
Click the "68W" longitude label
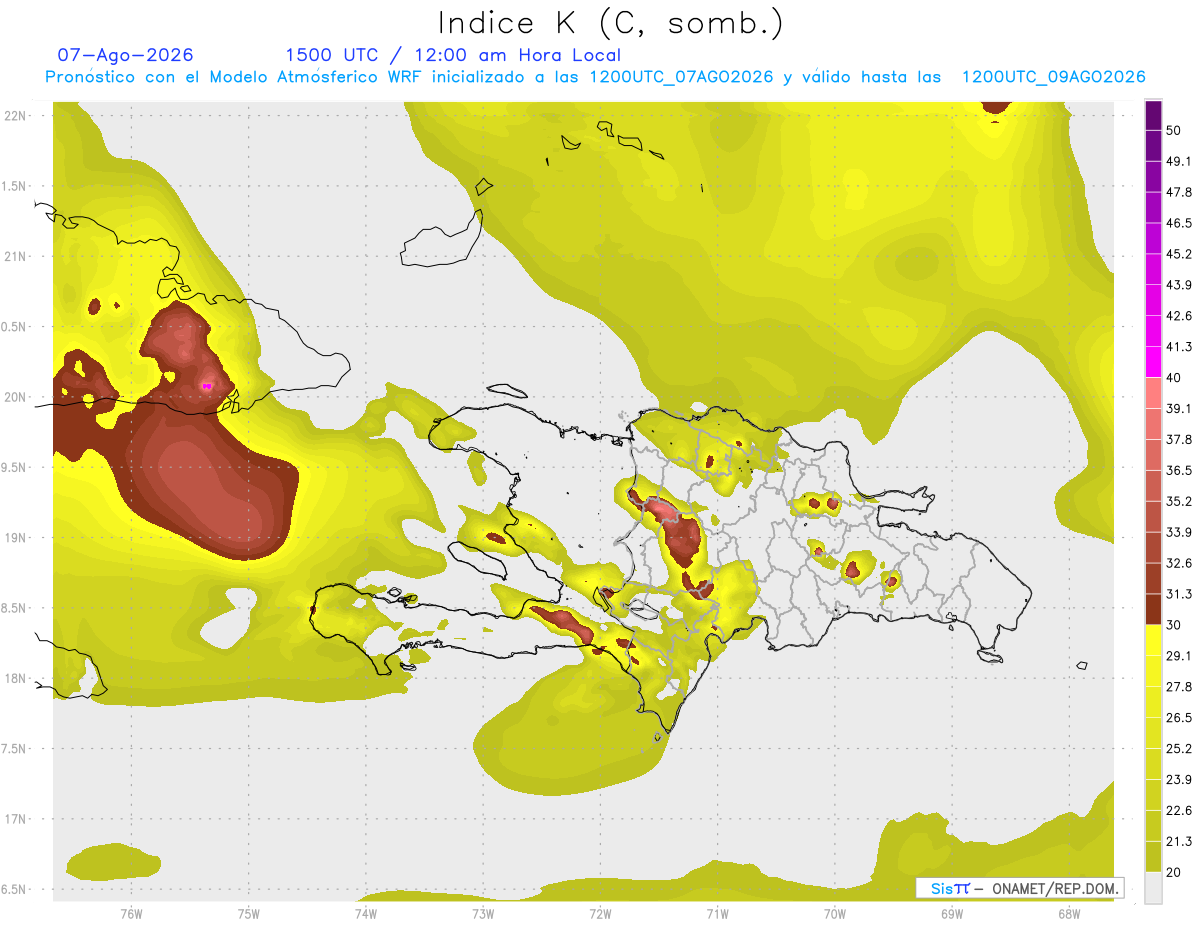coord(1069,914)
